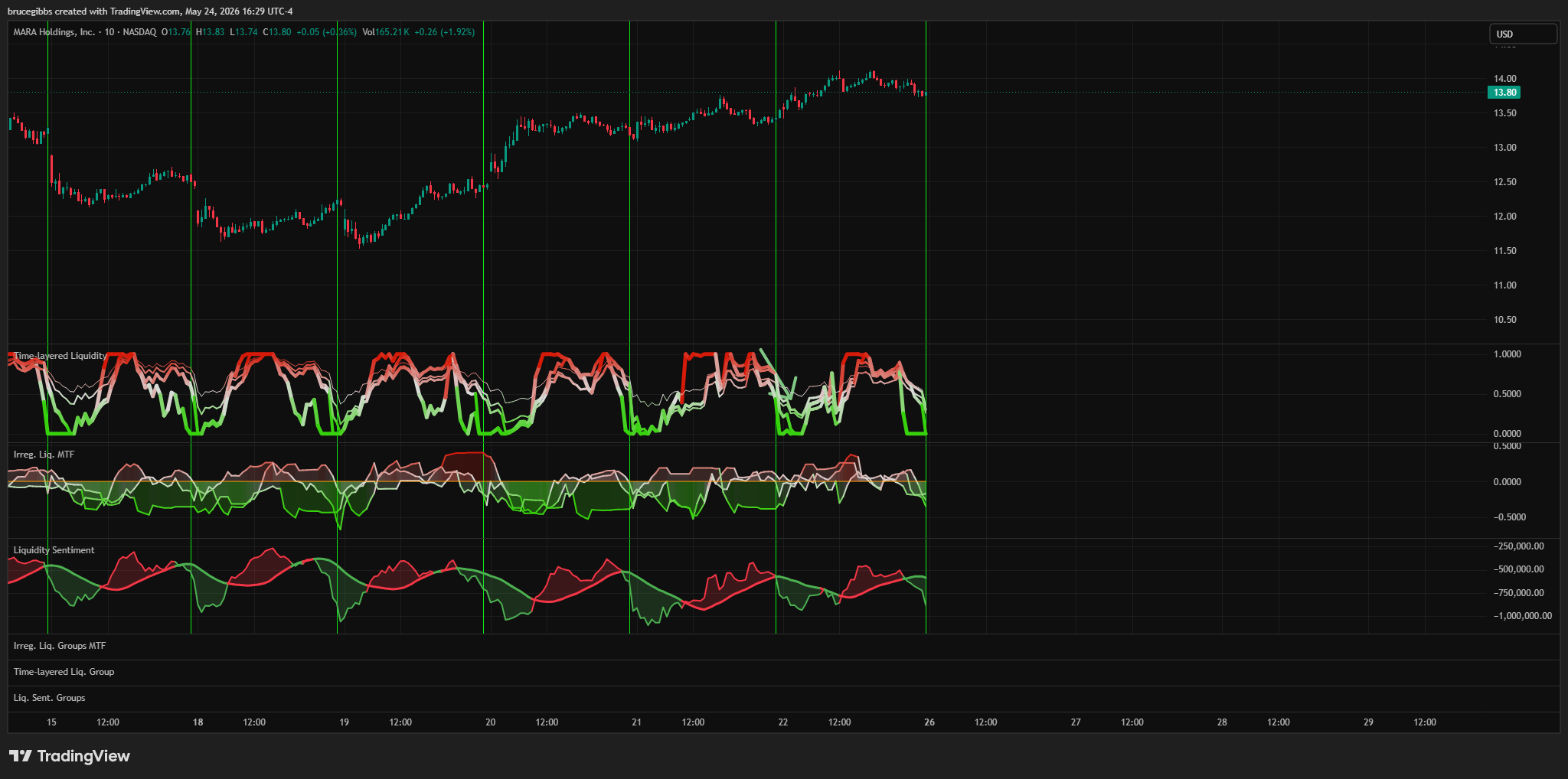
Task: Click the Liquidity Sentiment pane title
Action: click(x=54, y=550)
